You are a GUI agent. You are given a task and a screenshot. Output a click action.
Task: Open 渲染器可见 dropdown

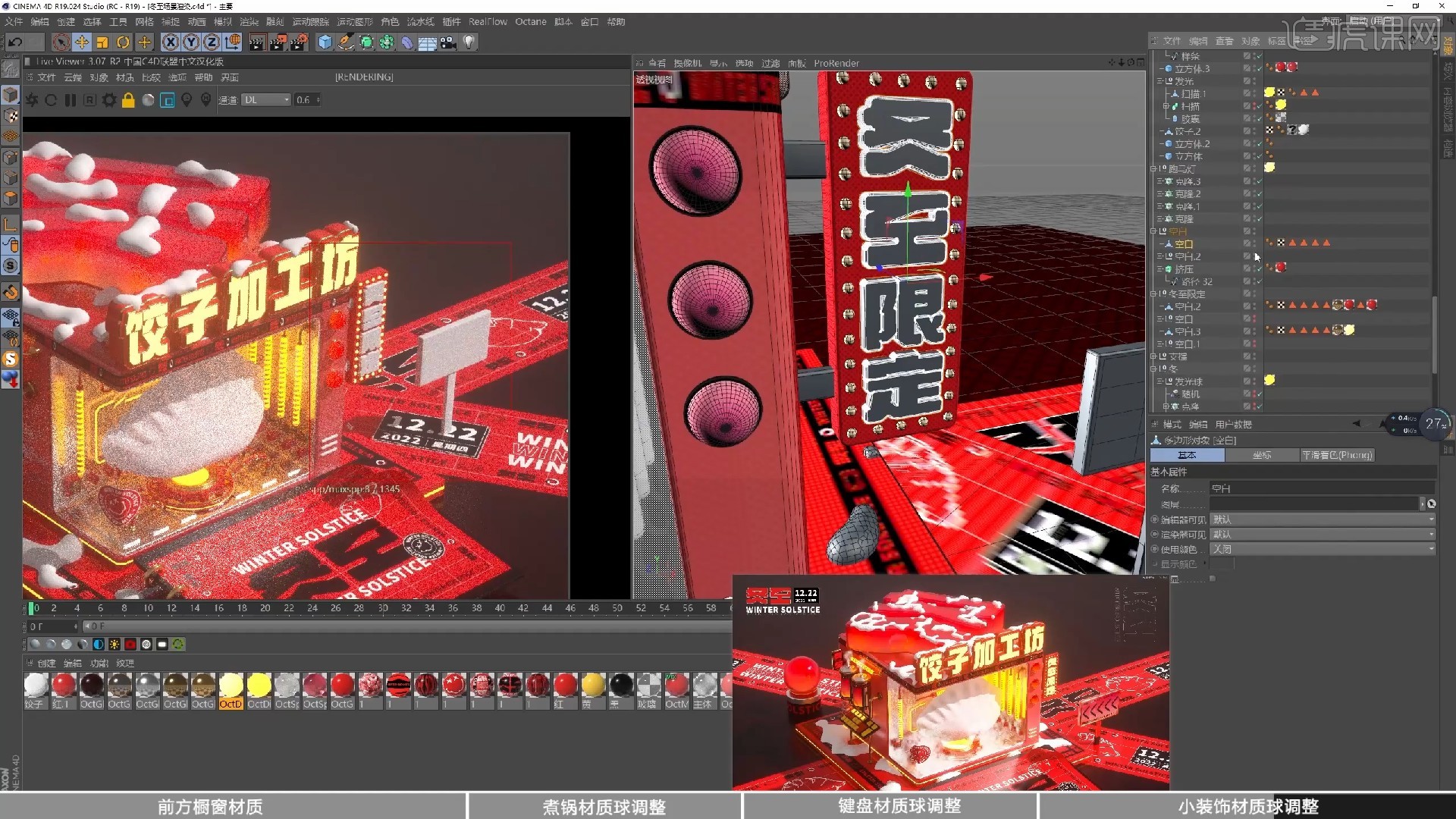click(1323, 535)
